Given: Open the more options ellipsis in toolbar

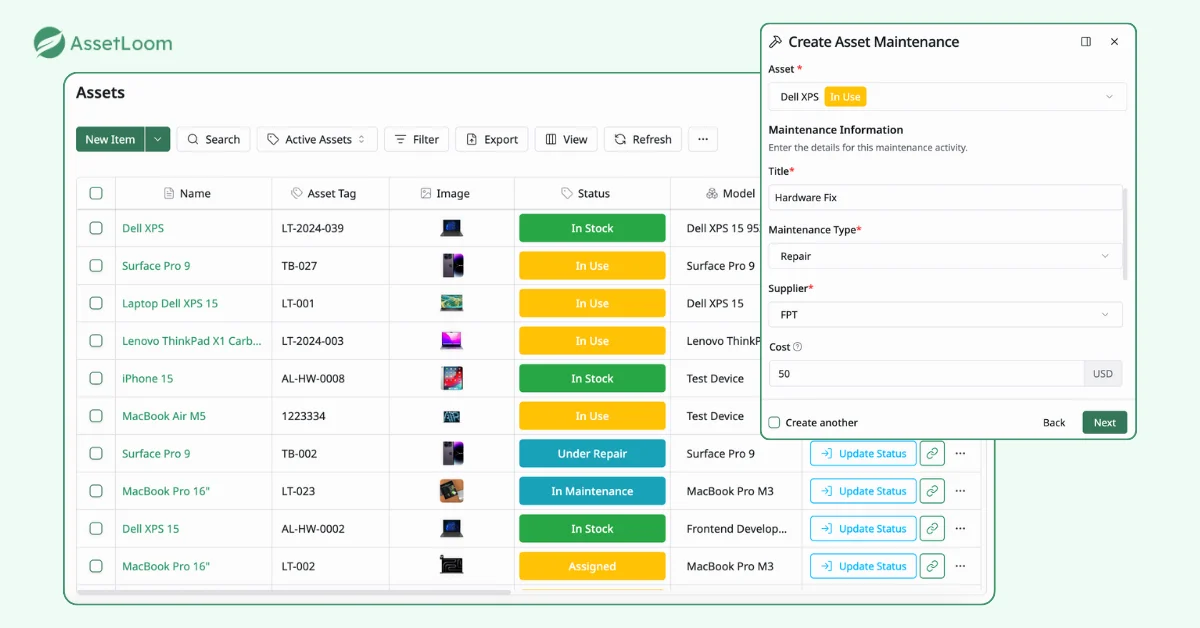Looking at the screenshot, I should click(x=703, y=140).
